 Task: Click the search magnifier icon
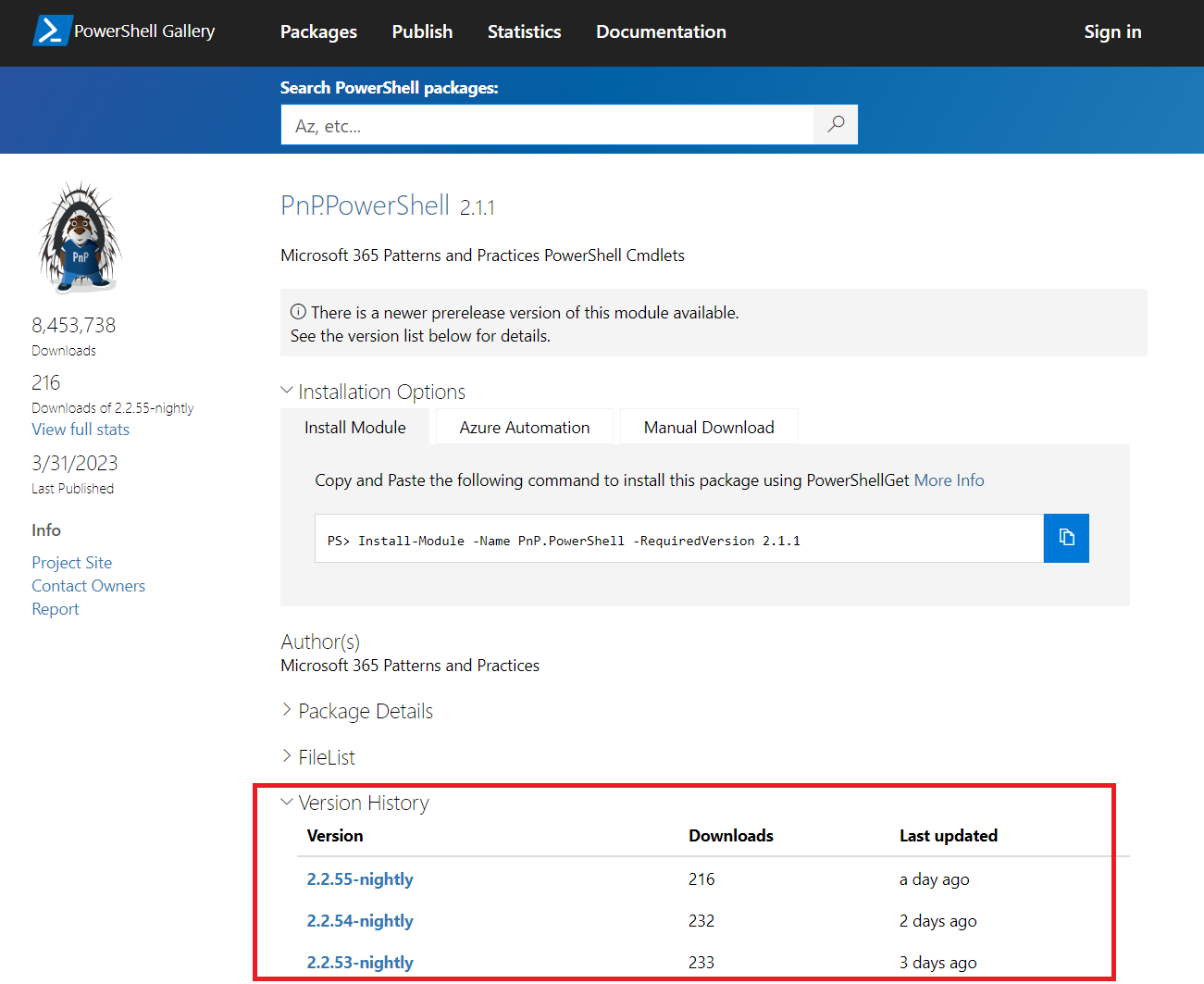(x=836, y=124)
